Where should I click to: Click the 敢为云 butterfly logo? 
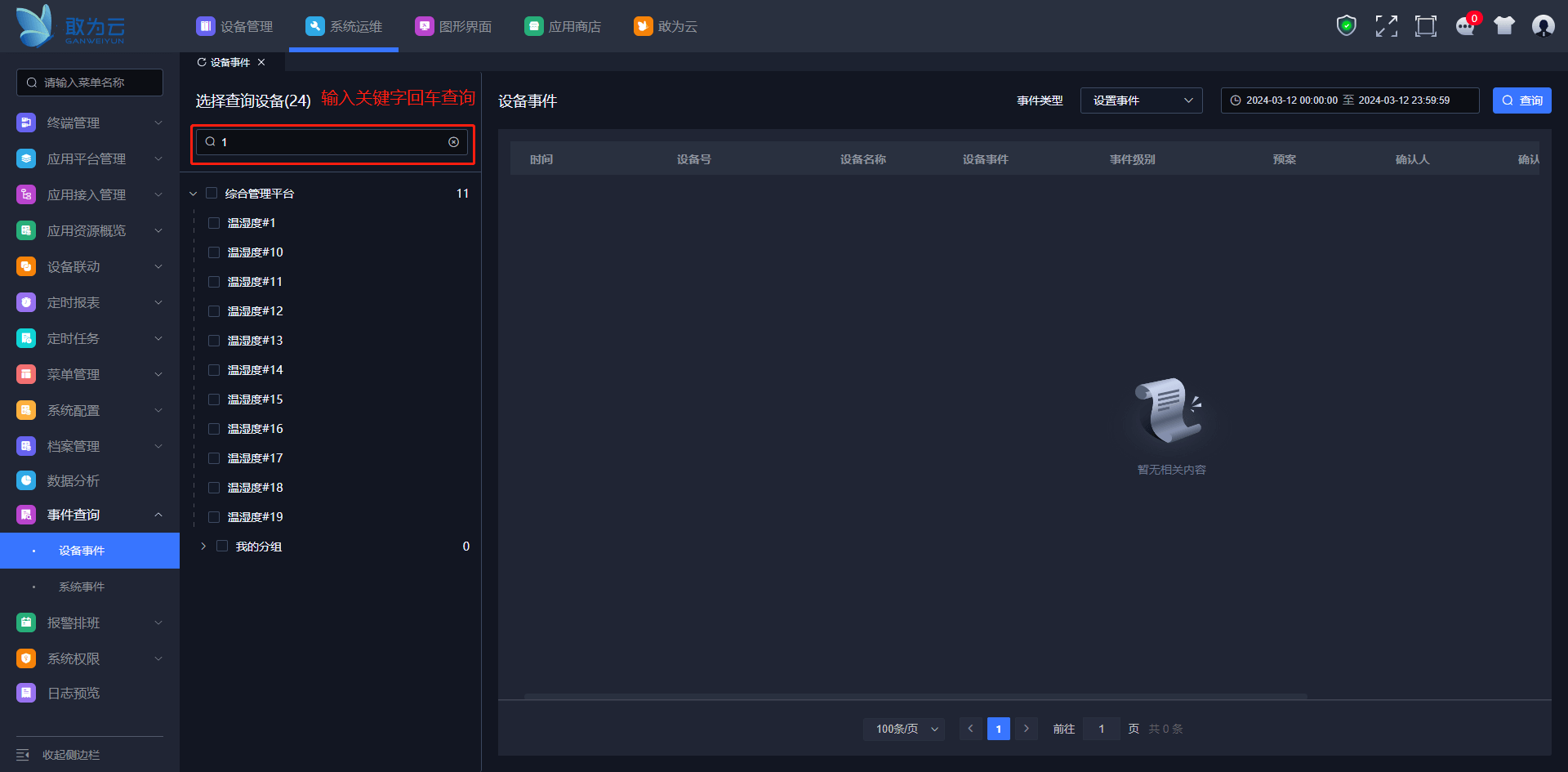(x=70, y=26)
